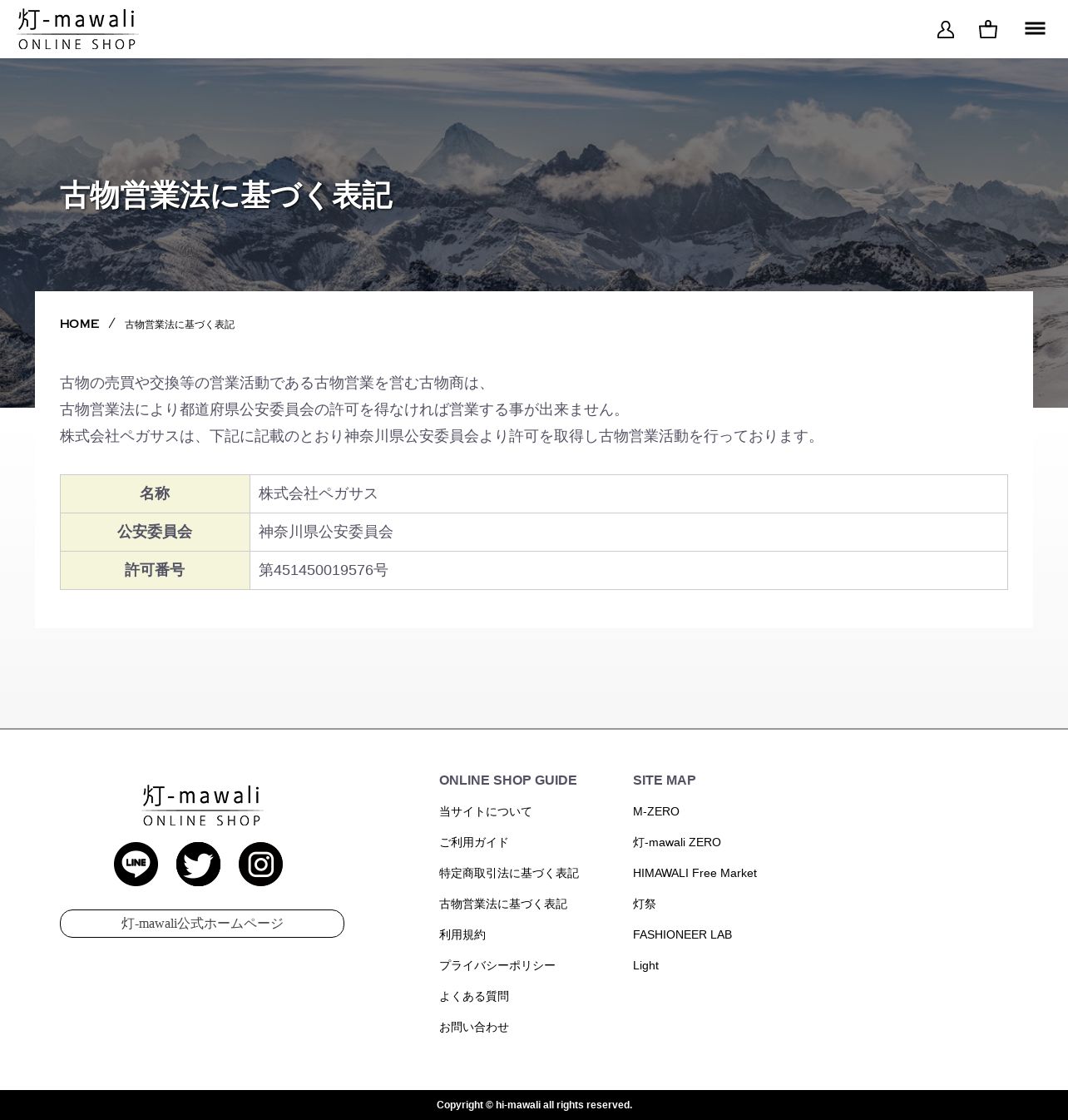Open M-ZERO site map link
This screenshot has height=1120, width=1068.
pos(656,811)
